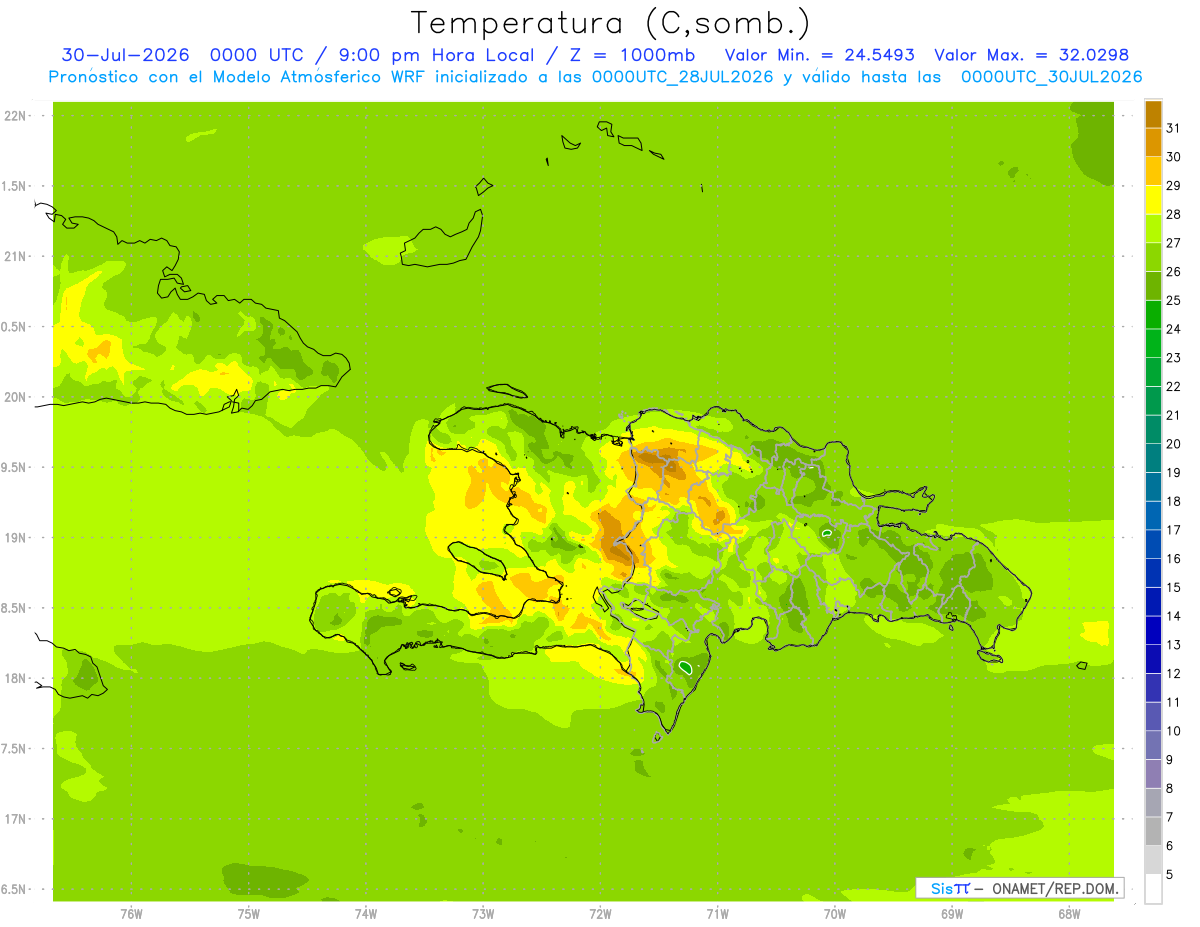Click the '18N' latitude label

[15, 679]
